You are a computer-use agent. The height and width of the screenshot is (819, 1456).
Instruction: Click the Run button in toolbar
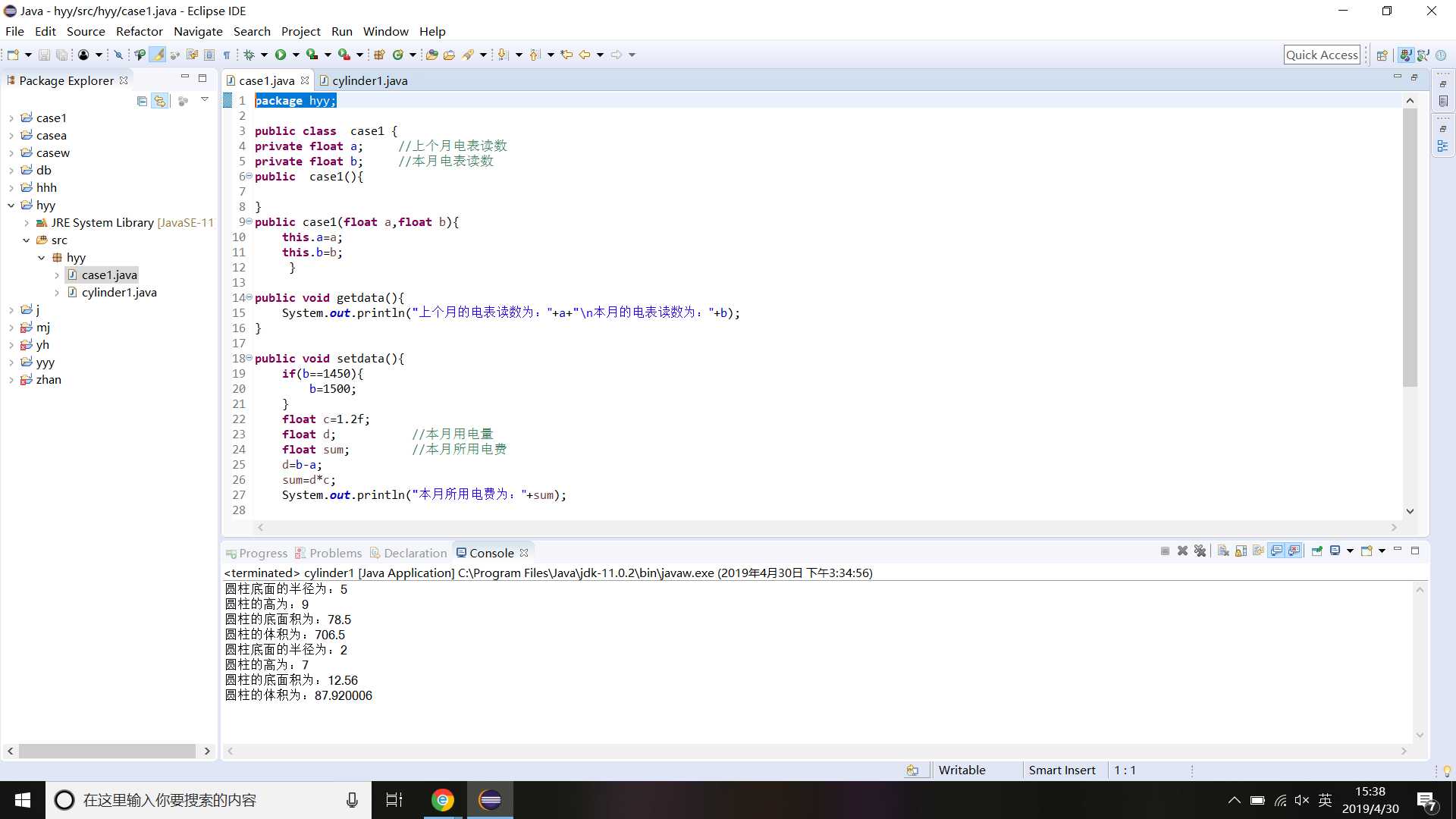pos(281,54)
